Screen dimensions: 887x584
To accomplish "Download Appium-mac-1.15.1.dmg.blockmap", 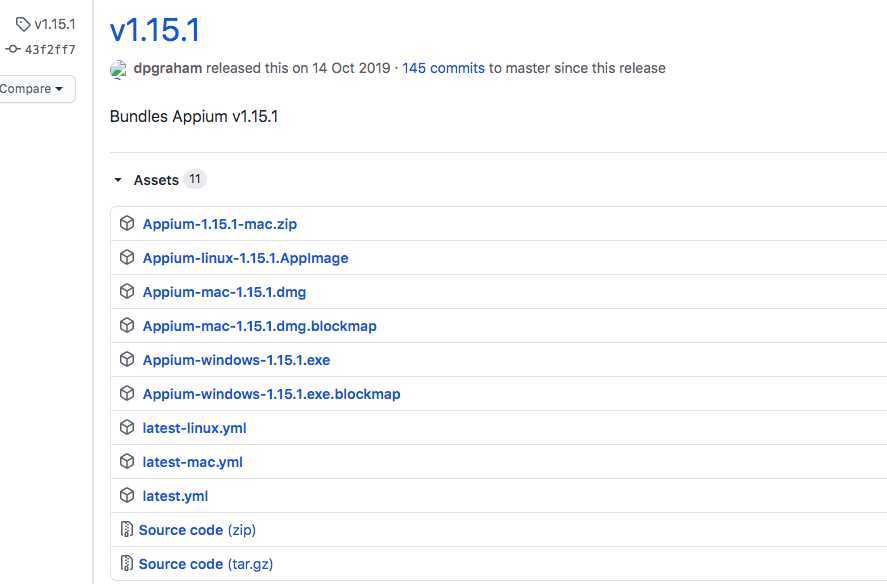I will 259,326.
